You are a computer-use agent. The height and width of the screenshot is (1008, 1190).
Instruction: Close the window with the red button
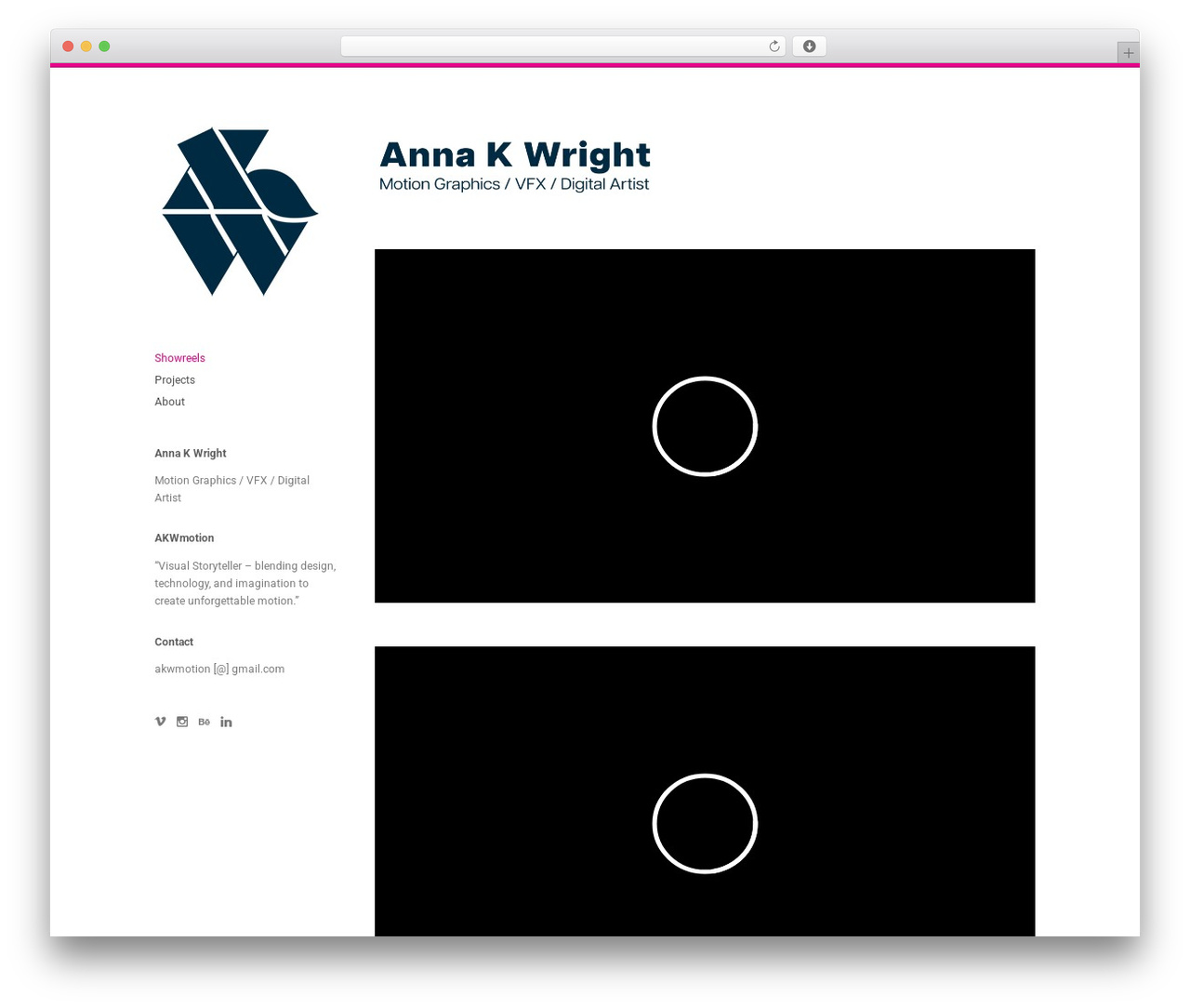[68, 46]
